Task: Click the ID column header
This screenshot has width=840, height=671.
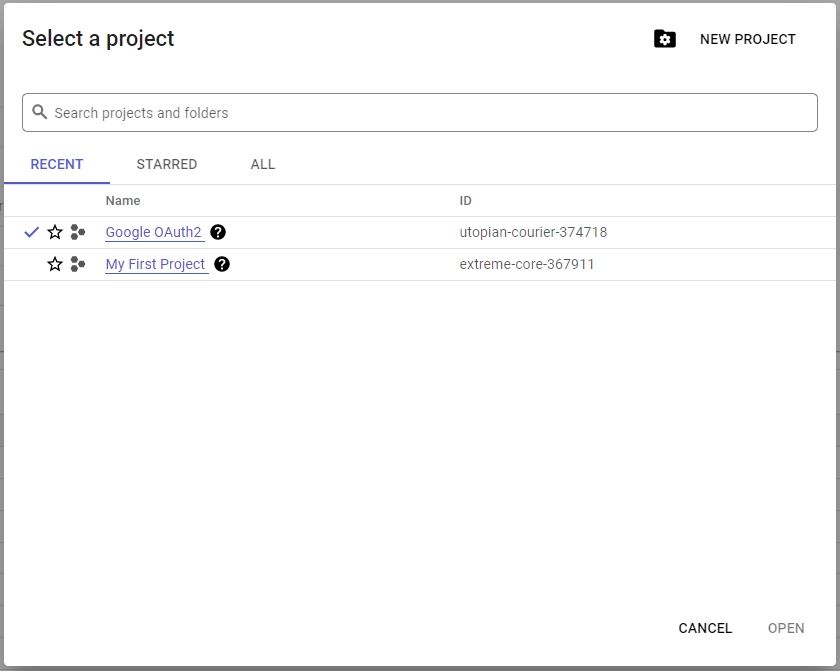Action: click(x=465, y=201)
